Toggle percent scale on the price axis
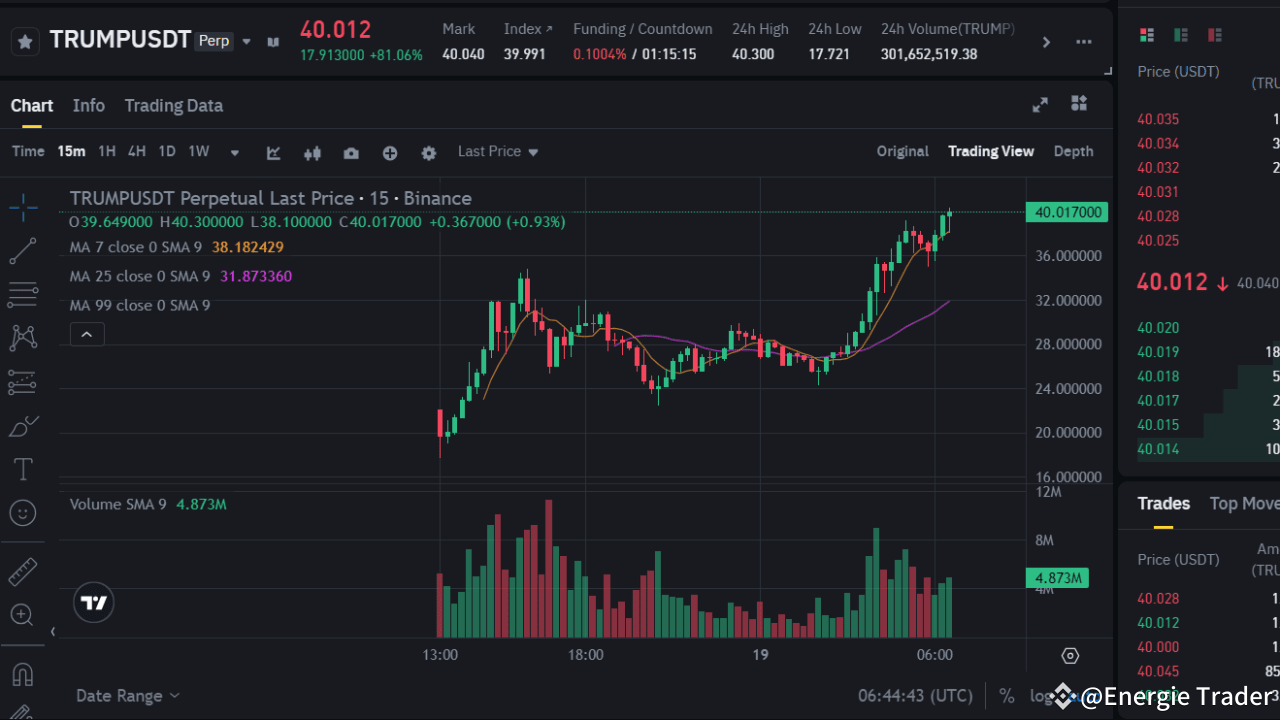This screenshot has height=720, width=1280. pyautogui.click(x=1007, y=696)
